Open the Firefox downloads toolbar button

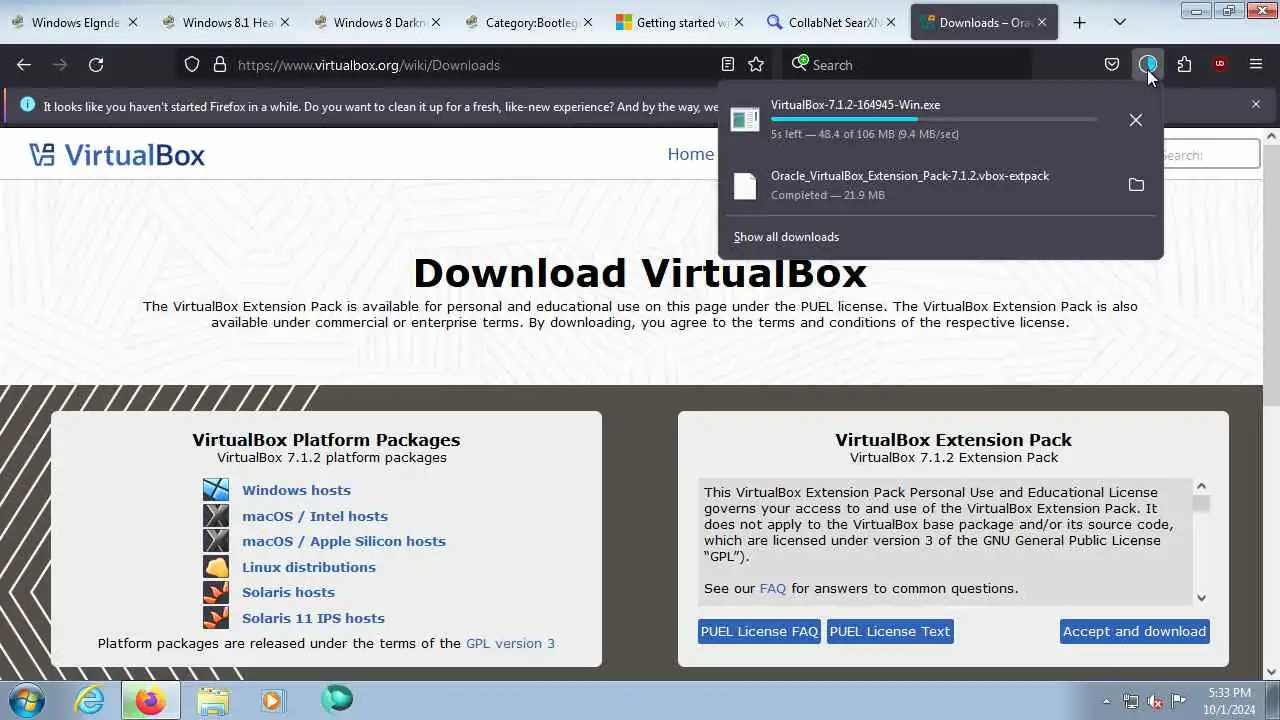[1148, 65]
